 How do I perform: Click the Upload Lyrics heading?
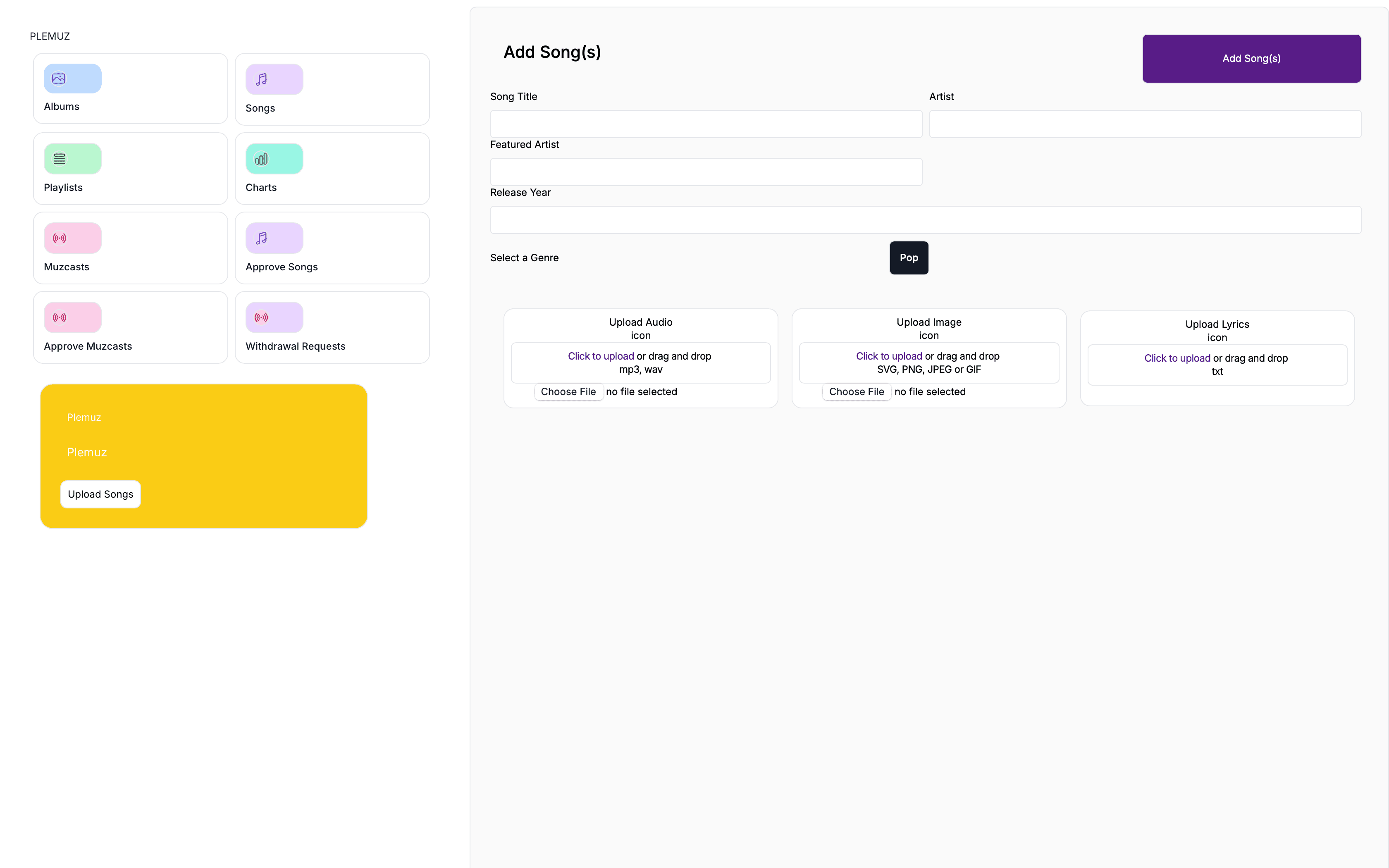point(1217,324)
